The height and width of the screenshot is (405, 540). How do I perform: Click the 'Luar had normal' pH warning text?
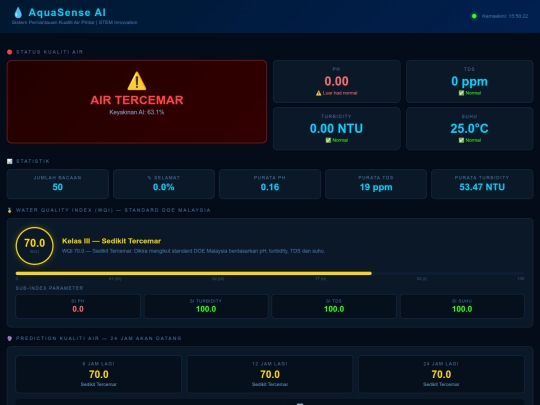click(x=340, y=93)
